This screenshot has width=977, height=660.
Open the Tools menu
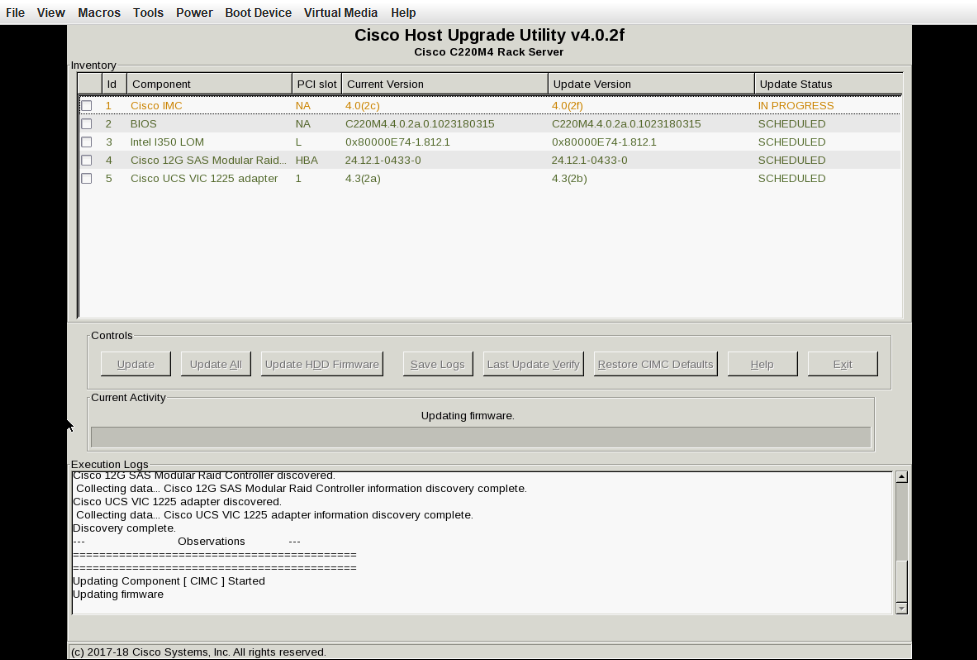point(148,12)
